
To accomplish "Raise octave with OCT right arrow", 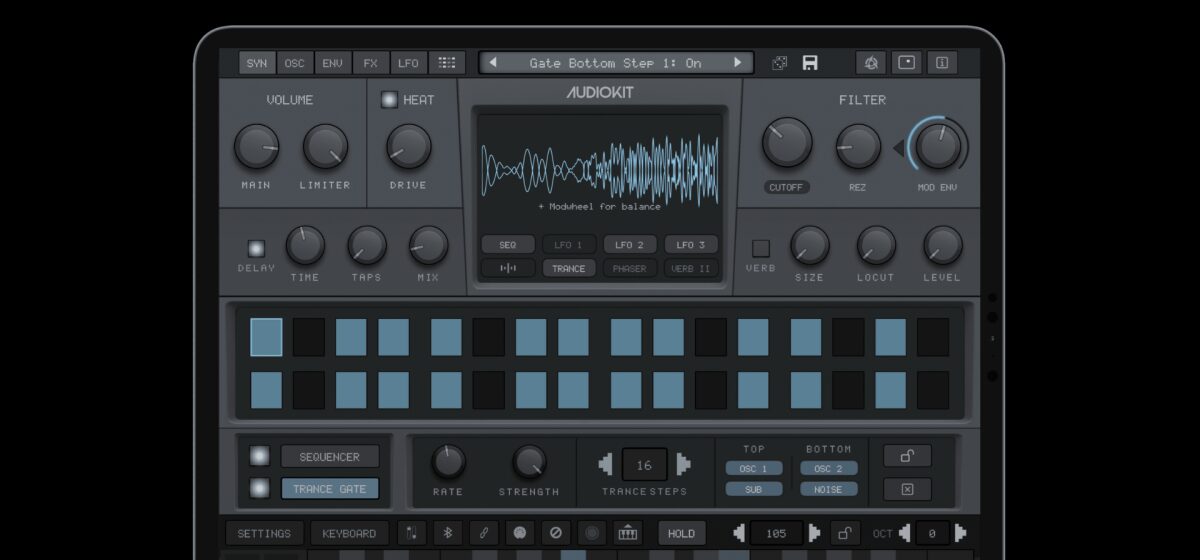I will pyautogui.click(x=961, y=533).
